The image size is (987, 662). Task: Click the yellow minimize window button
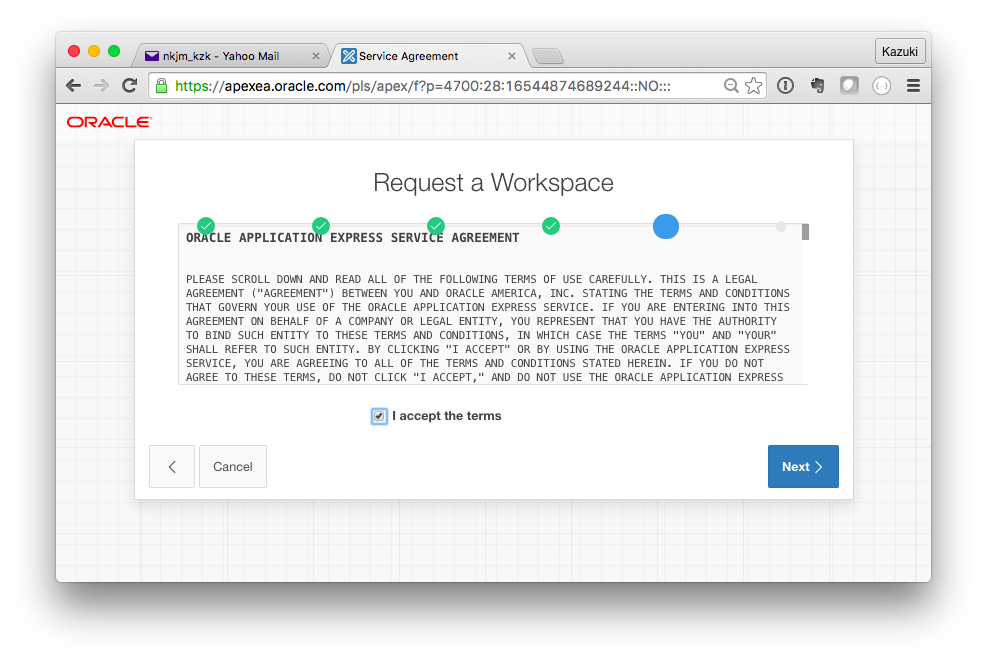coord(94,51)
